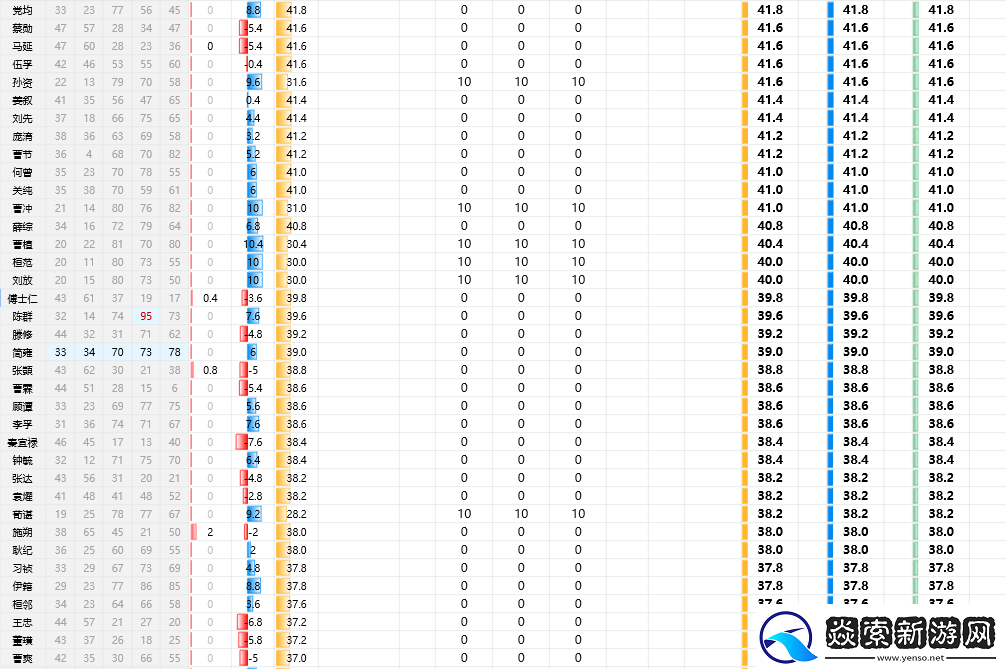The height and width of the screenshot is (669, 1006).
Task: Click the highlighted 78 in 简雍's row
Action: 175,352
